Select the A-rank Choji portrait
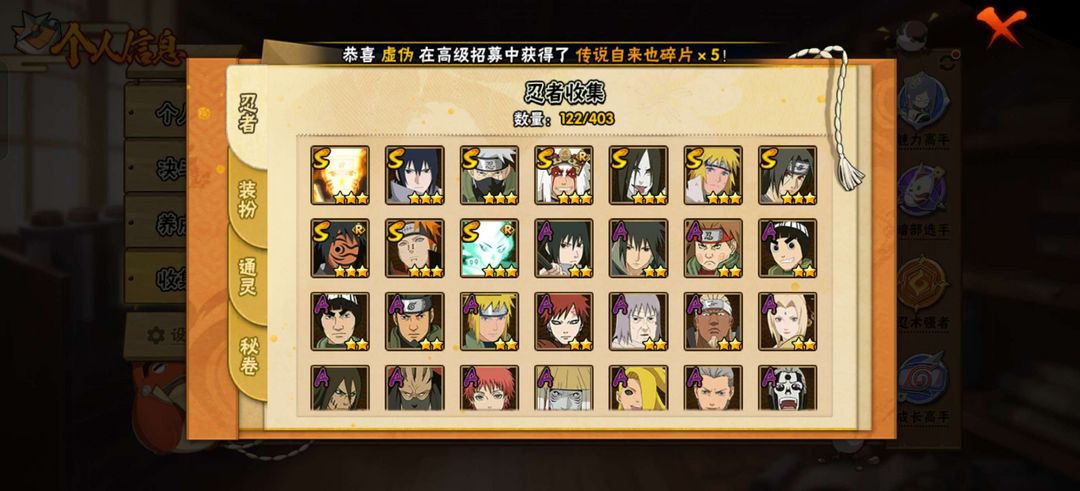This screenshot has height=491, width=1080. pyautogui.click(x=714, y=248)
